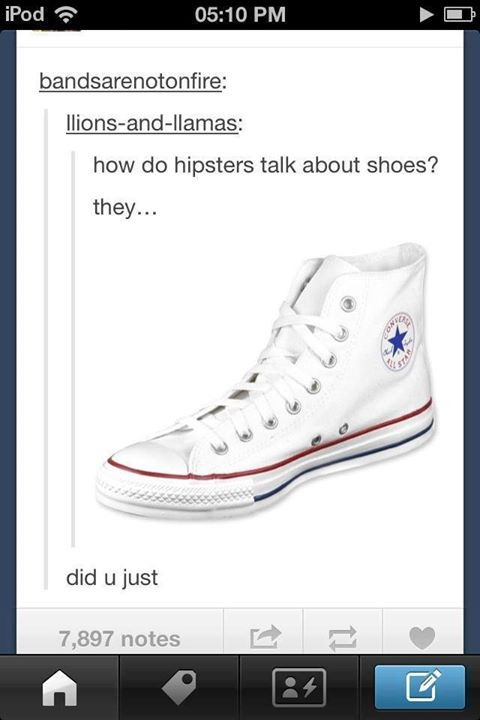Screen dimensions: 480x720
Task: Open the activity and followers tab
Action: 299,687
